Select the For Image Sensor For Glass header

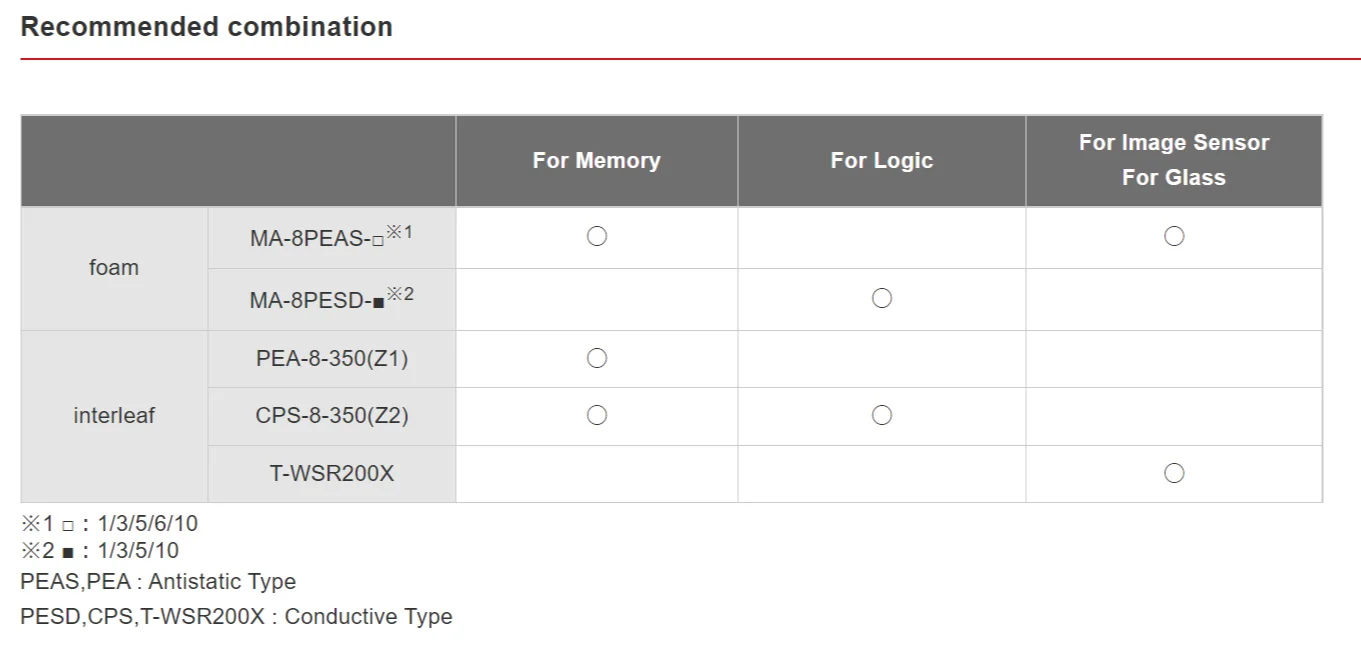coord(1173,160)
